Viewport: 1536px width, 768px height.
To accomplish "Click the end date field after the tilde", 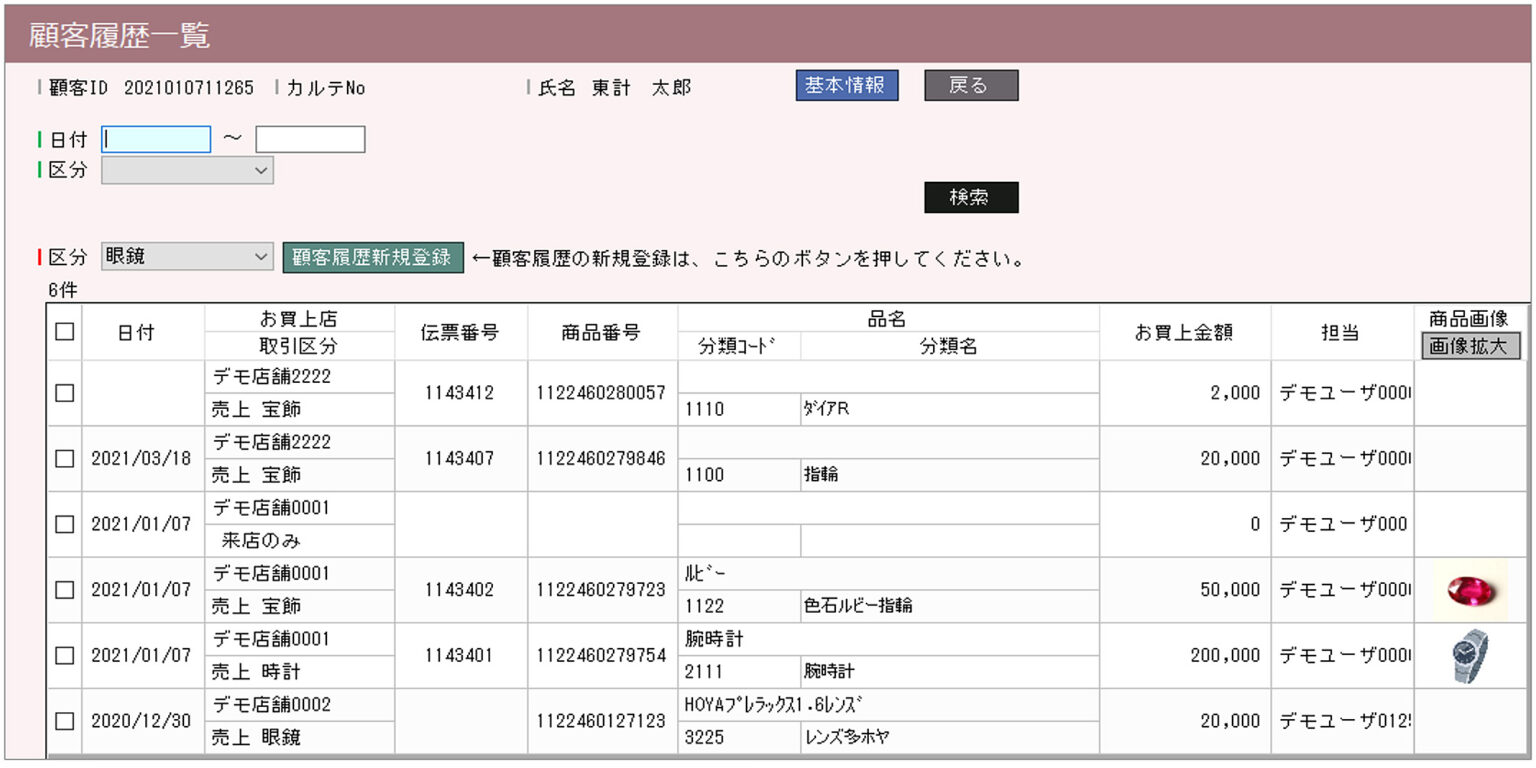I will click(x=310, y=138).
